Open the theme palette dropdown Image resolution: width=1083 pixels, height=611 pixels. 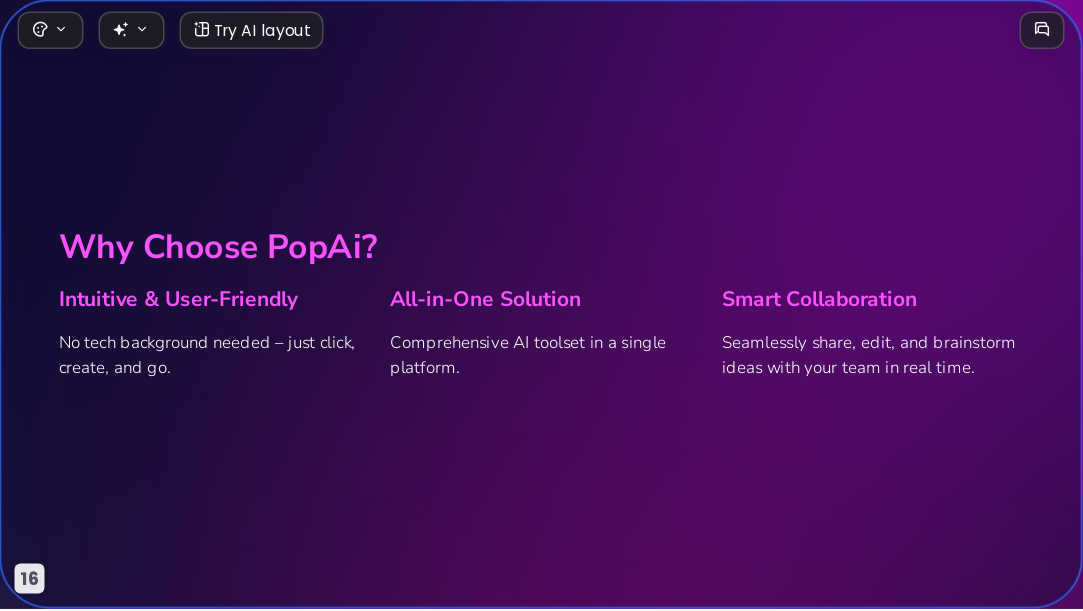(x=50, y=30)
